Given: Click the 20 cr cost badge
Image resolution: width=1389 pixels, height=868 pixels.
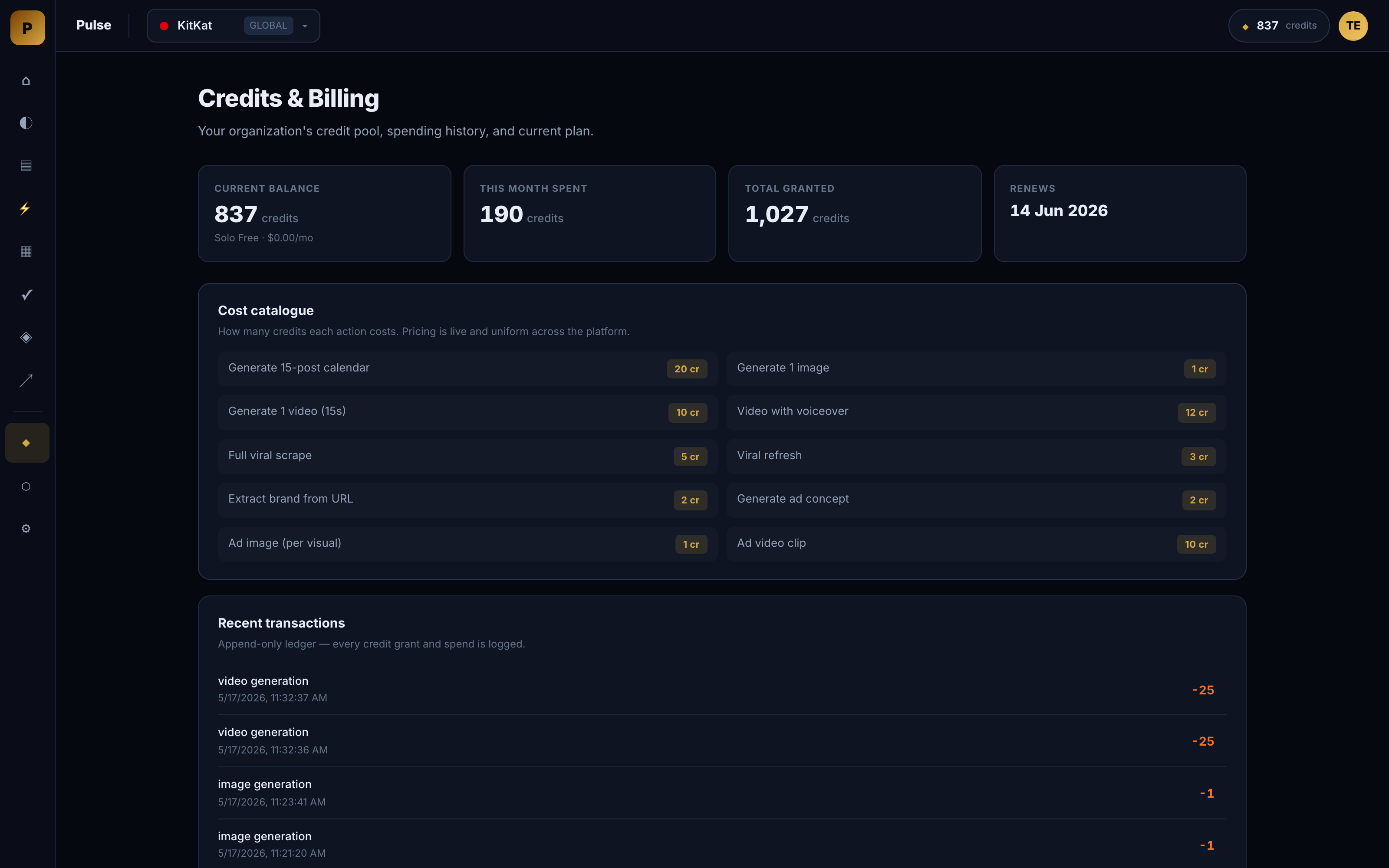Looking at the screenshot, I should click(686, 369).
